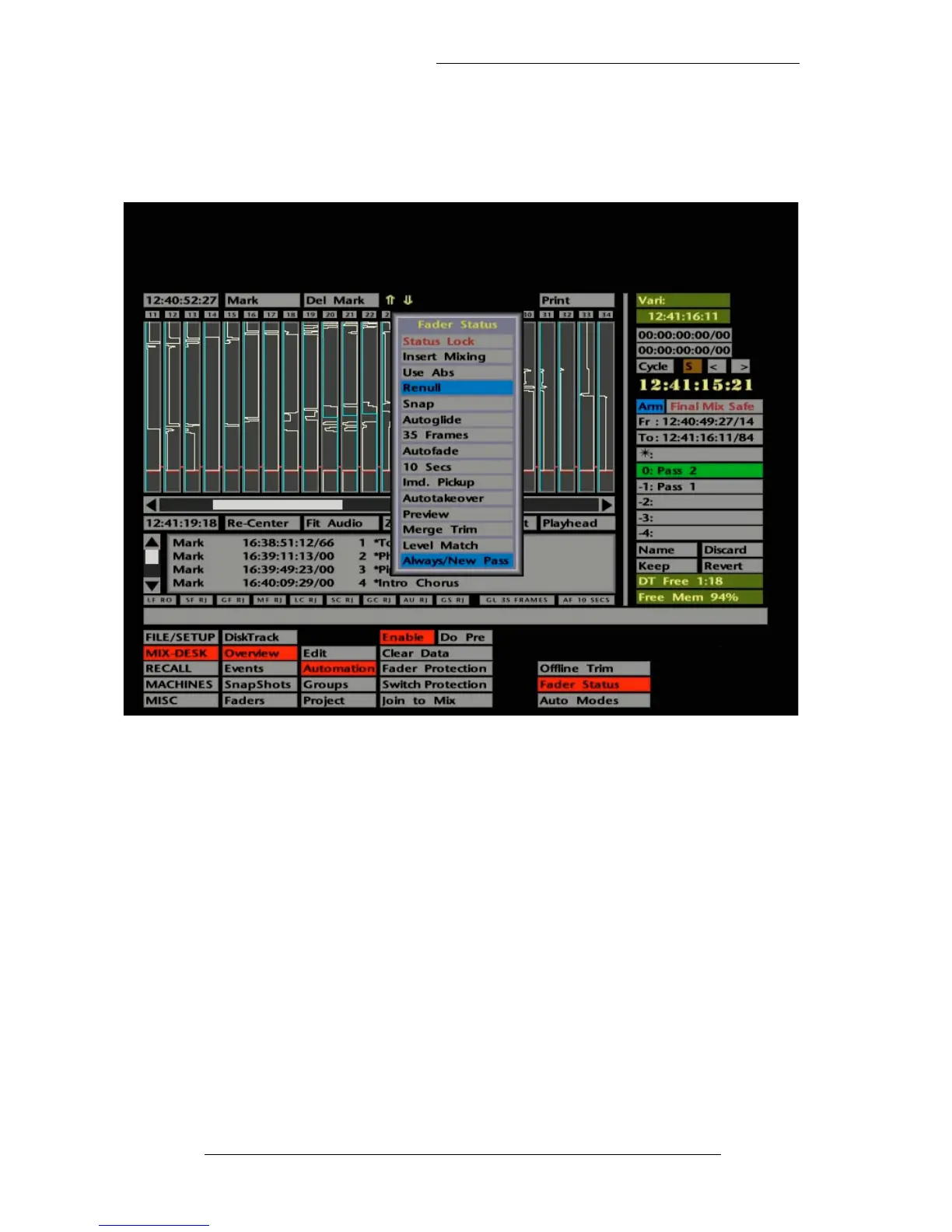The width and height of the screenshot is (952, 1232).
Task: Select track number 34 label
Action: [x=606, y=314]
